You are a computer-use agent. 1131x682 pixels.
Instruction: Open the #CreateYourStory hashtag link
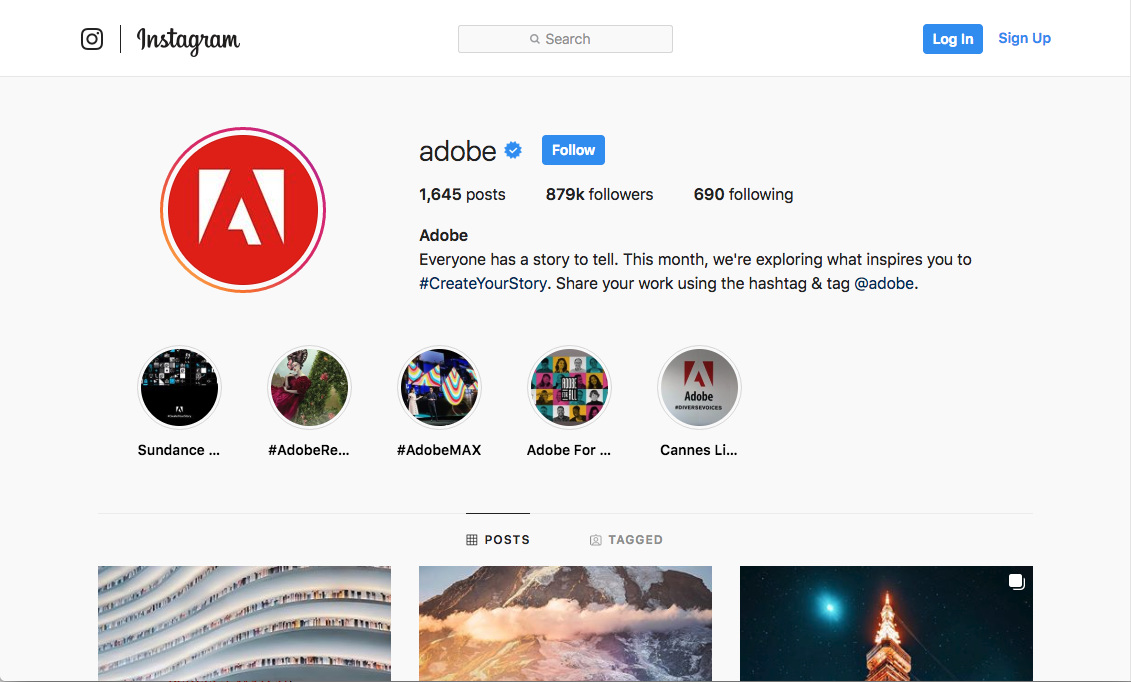click(x=483, y=283)
